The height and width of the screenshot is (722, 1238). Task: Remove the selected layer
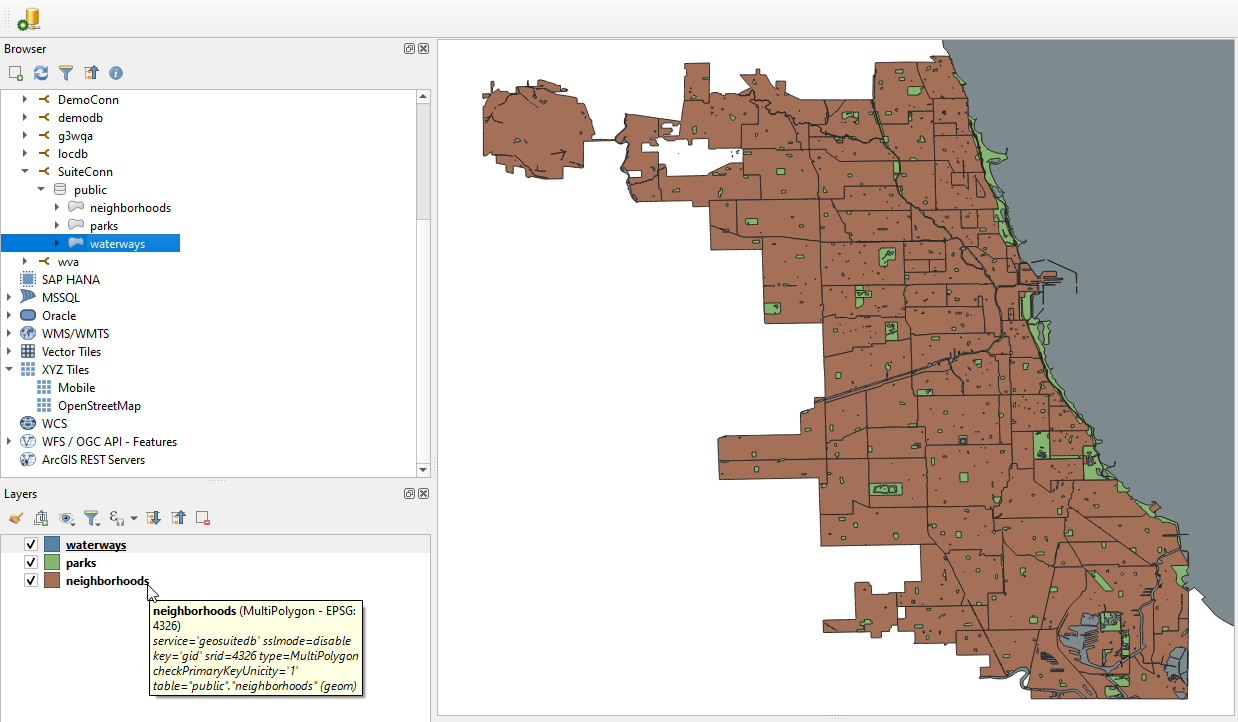point(202,517)
